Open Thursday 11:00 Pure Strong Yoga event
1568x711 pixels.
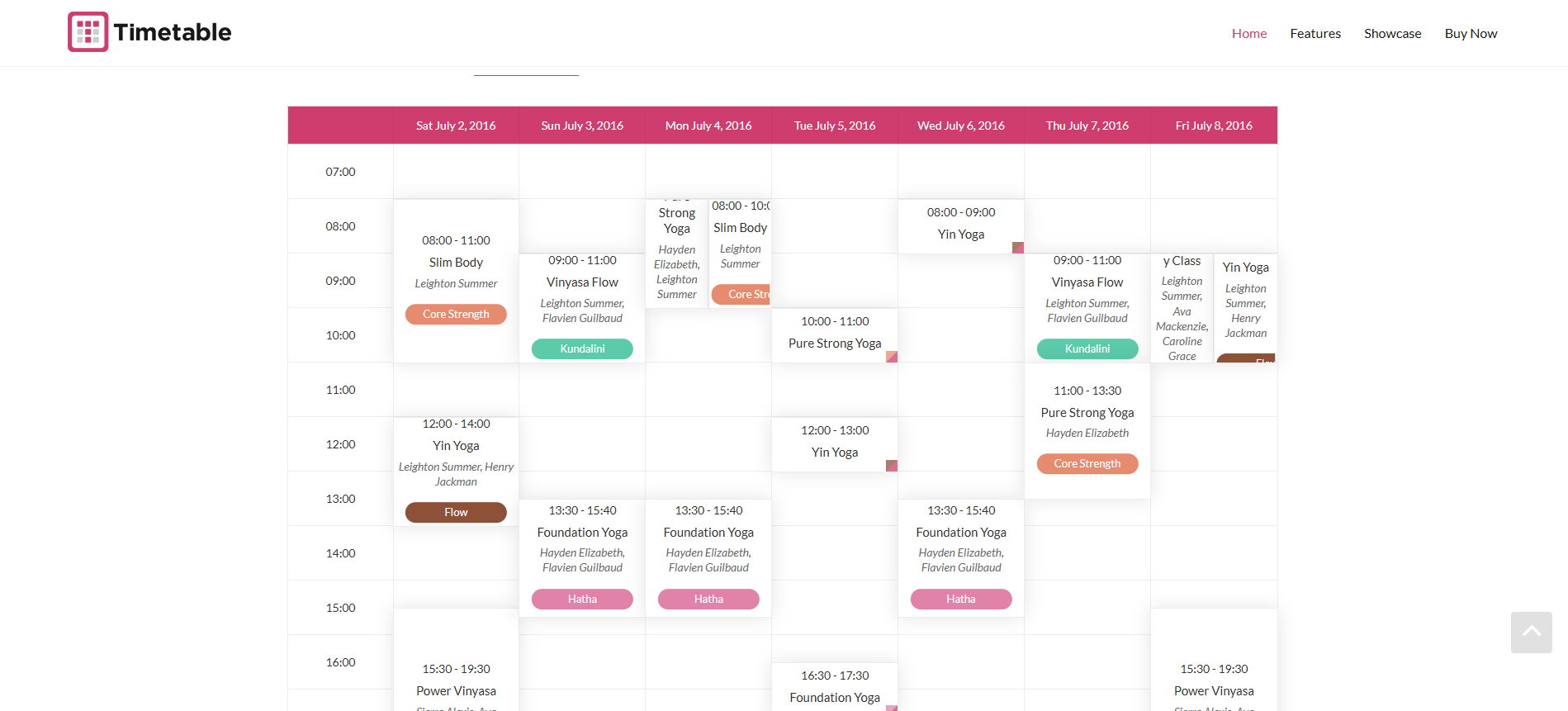1087,413
